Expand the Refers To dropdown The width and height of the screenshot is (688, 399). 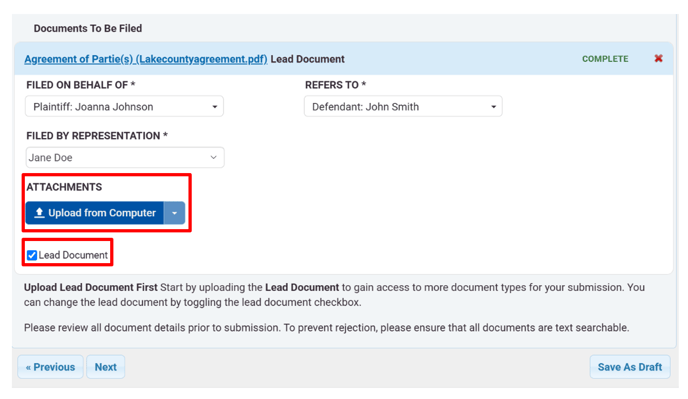coord(403,107)
